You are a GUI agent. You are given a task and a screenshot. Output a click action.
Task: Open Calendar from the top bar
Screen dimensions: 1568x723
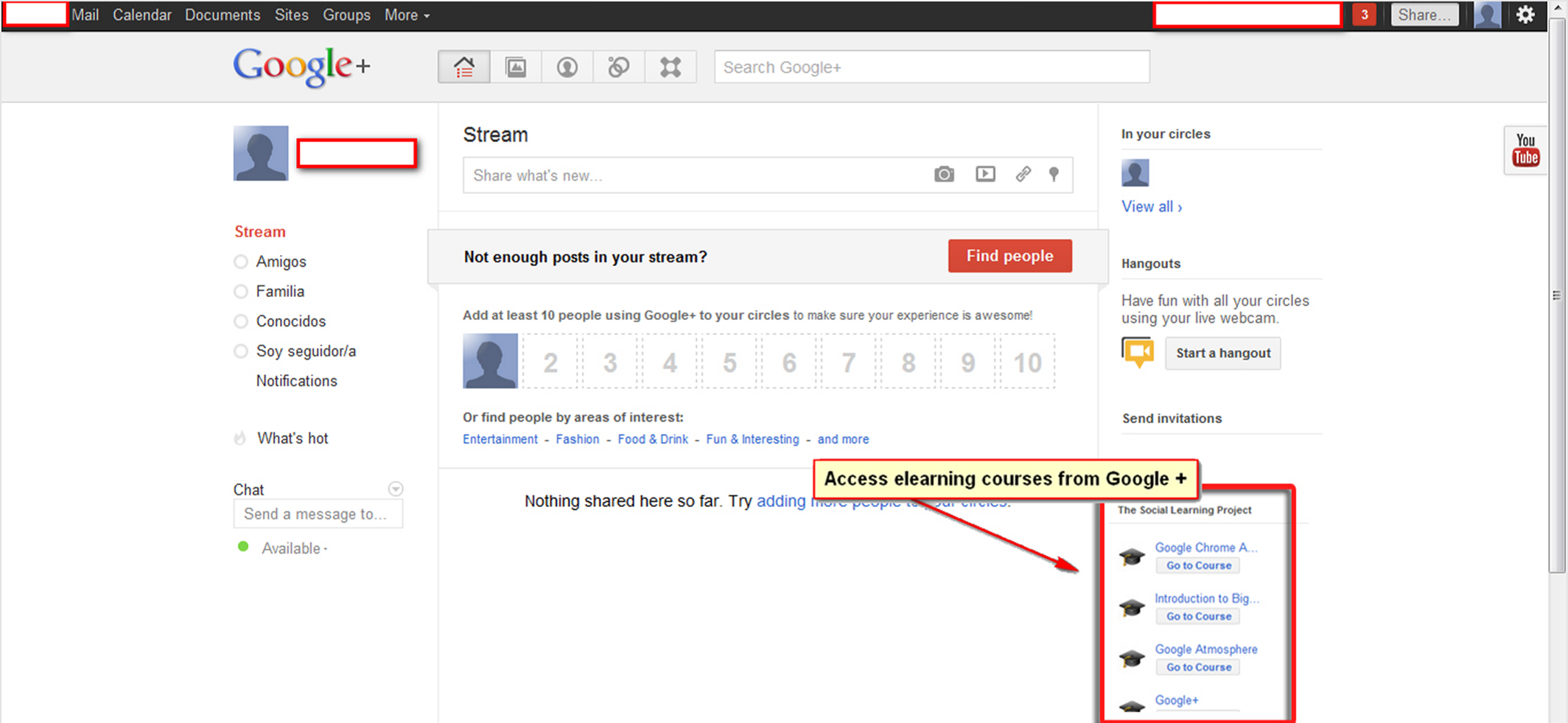tap(141, 15)
